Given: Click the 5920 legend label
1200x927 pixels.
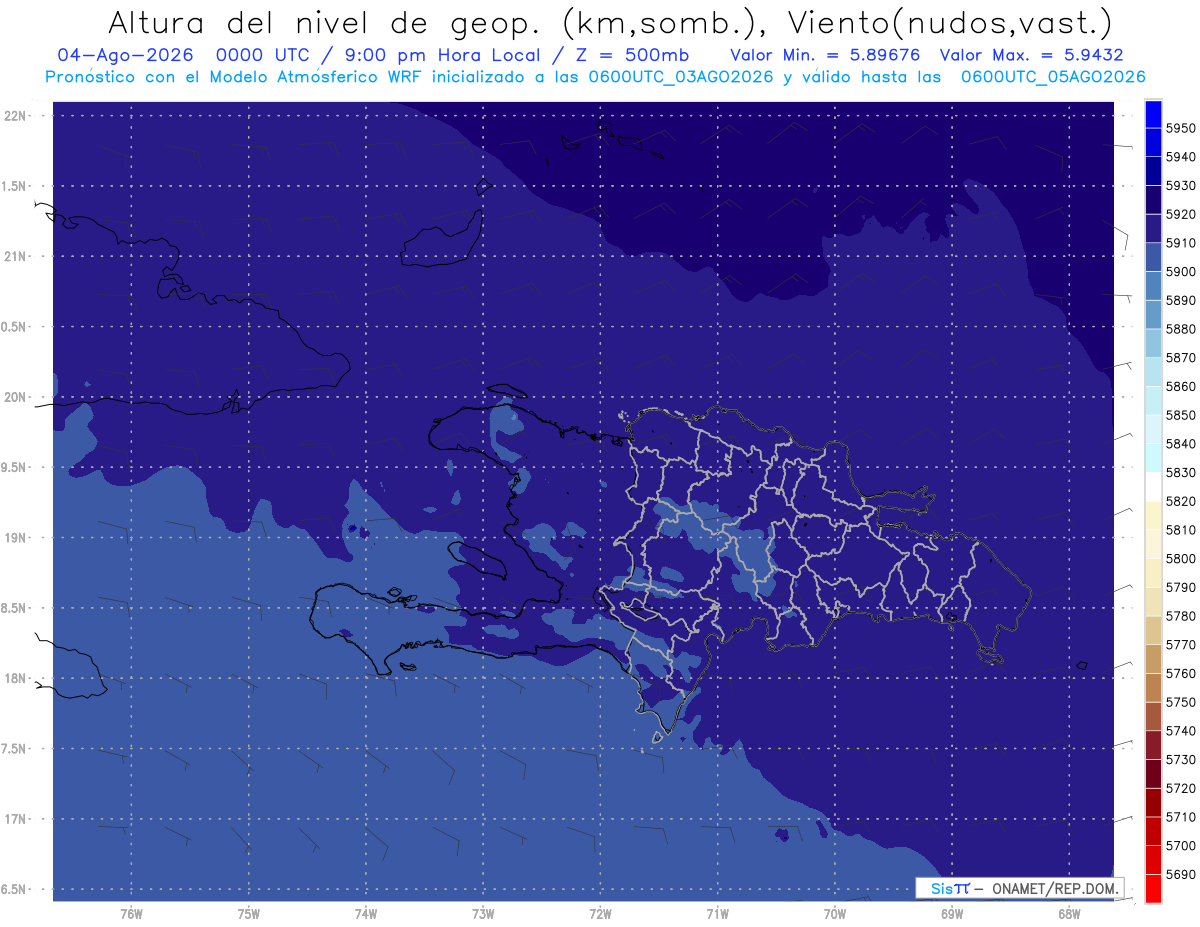Looking at the screenshot, I should [x=1180, y=214].
